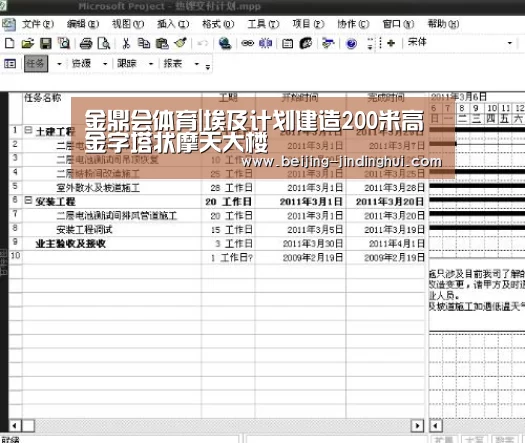The height and width of the screenshot is (443, 525).
Task: Create a new project file
Action: coord(10,43)
